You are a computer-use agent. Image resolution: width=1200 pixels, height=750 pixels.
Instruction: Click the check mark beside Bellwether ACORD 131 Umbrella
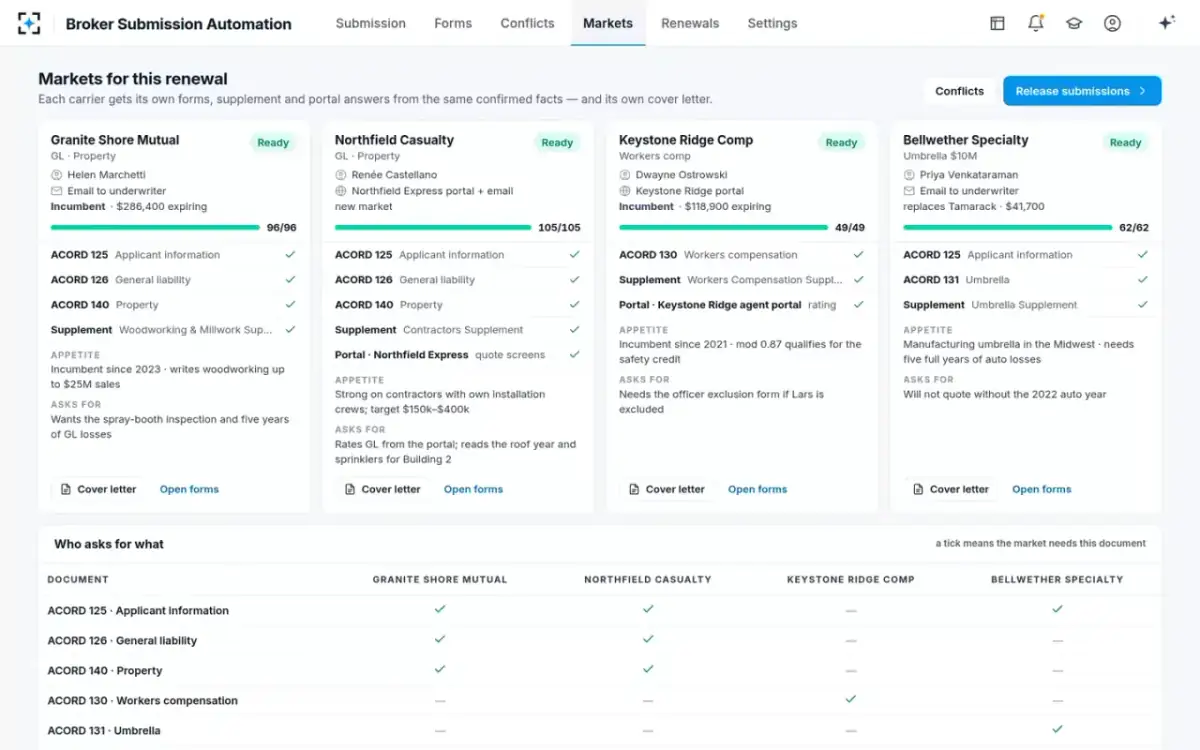(1142, 280)
